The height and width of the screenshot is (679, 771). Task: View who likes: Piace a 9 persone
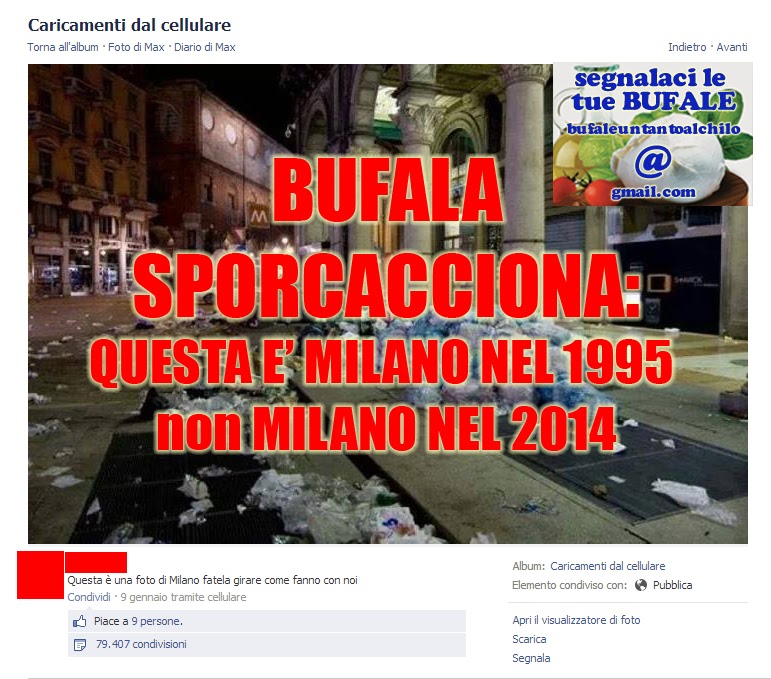[x=138, y=621]
